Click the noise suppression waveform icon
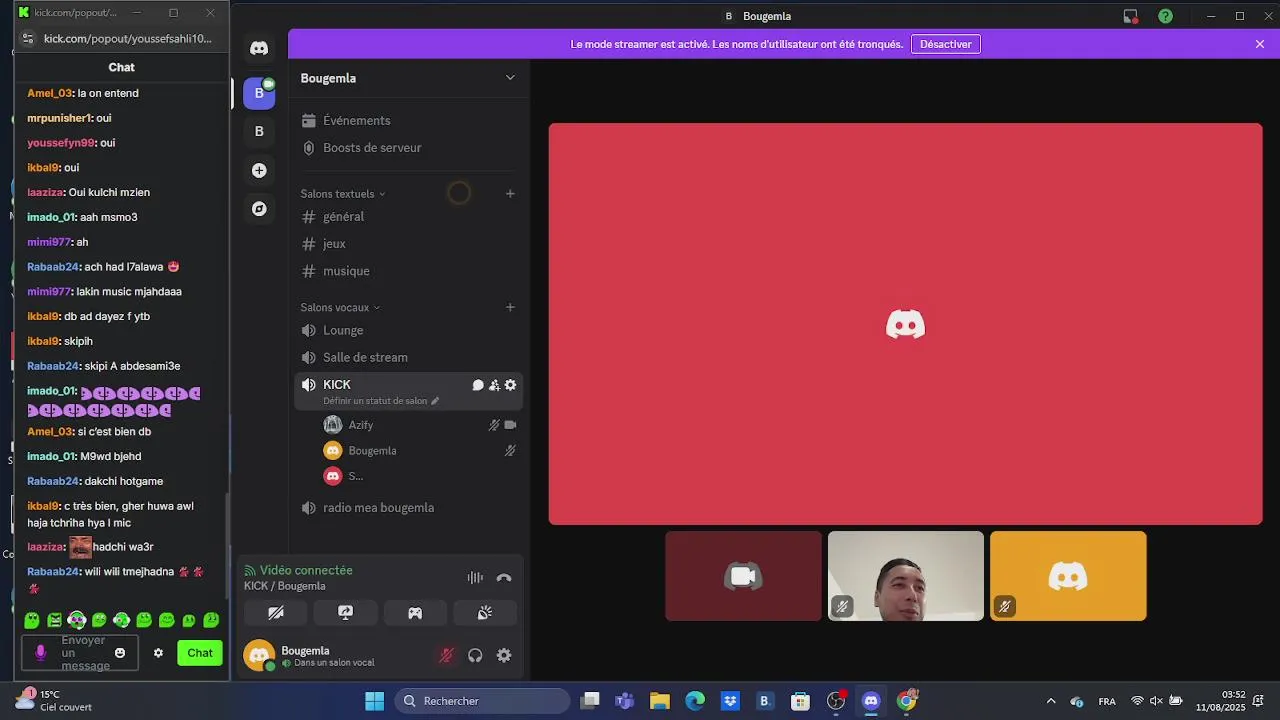 point(475,577)
